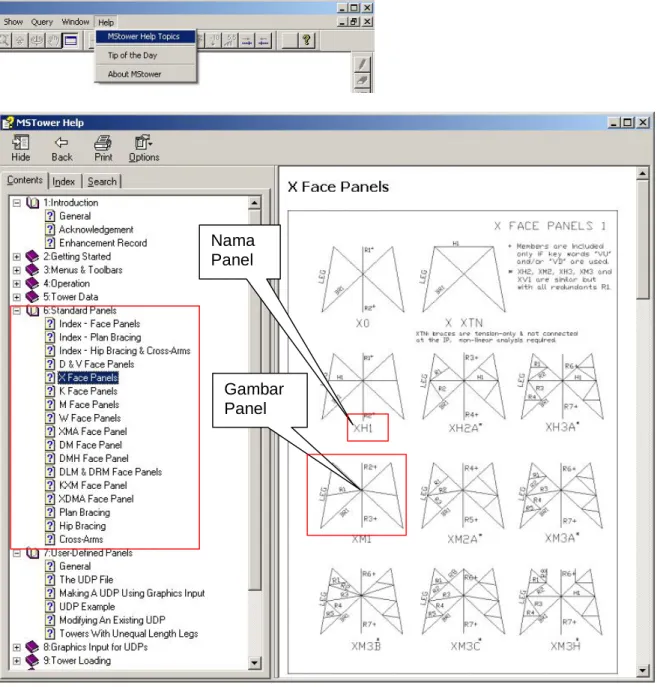Click the eraser icon on the right toolbar
The image size is (657, 687).
(362, 80)
